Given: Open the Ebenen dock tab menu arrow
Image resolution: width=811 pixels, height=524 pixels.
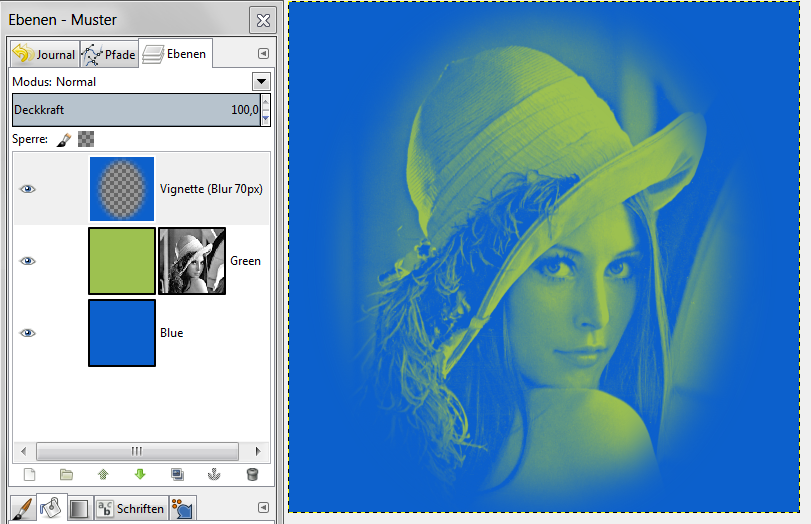Looking at the screenshot, I should [263, 54].
